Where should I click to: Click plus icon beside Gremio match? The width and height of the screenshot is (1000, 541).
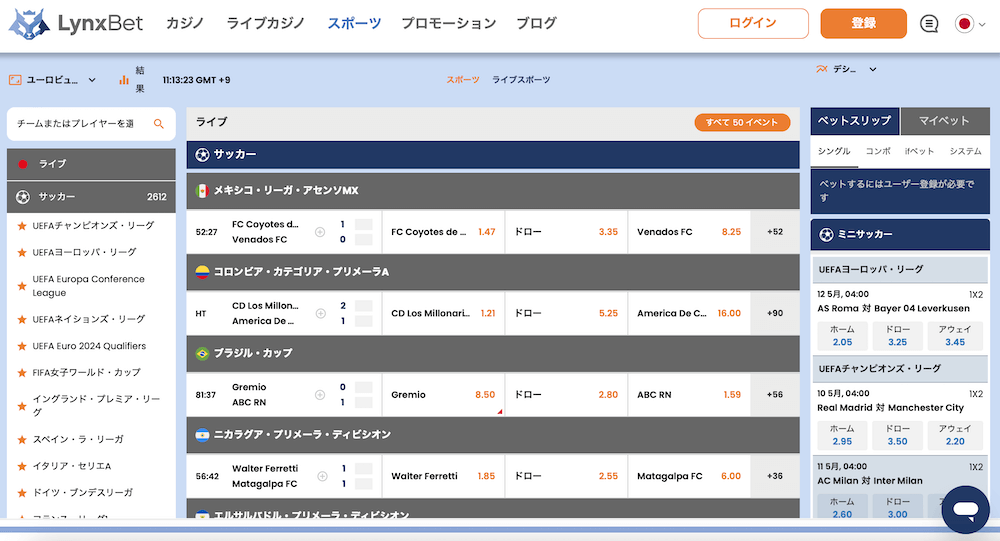tap(320, 395)
